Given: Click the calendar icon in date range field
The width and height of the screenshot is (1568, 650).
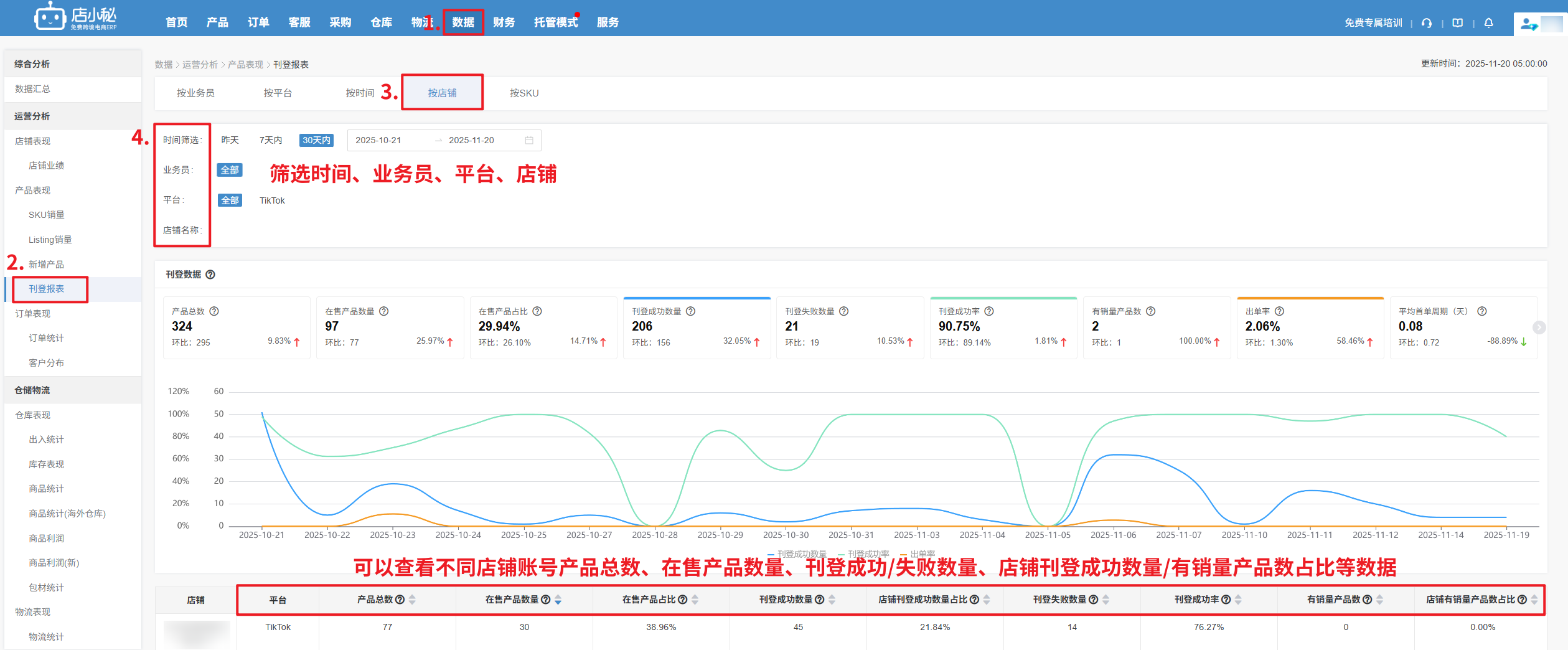Looking at the screenshot, I should click(529, 141).
